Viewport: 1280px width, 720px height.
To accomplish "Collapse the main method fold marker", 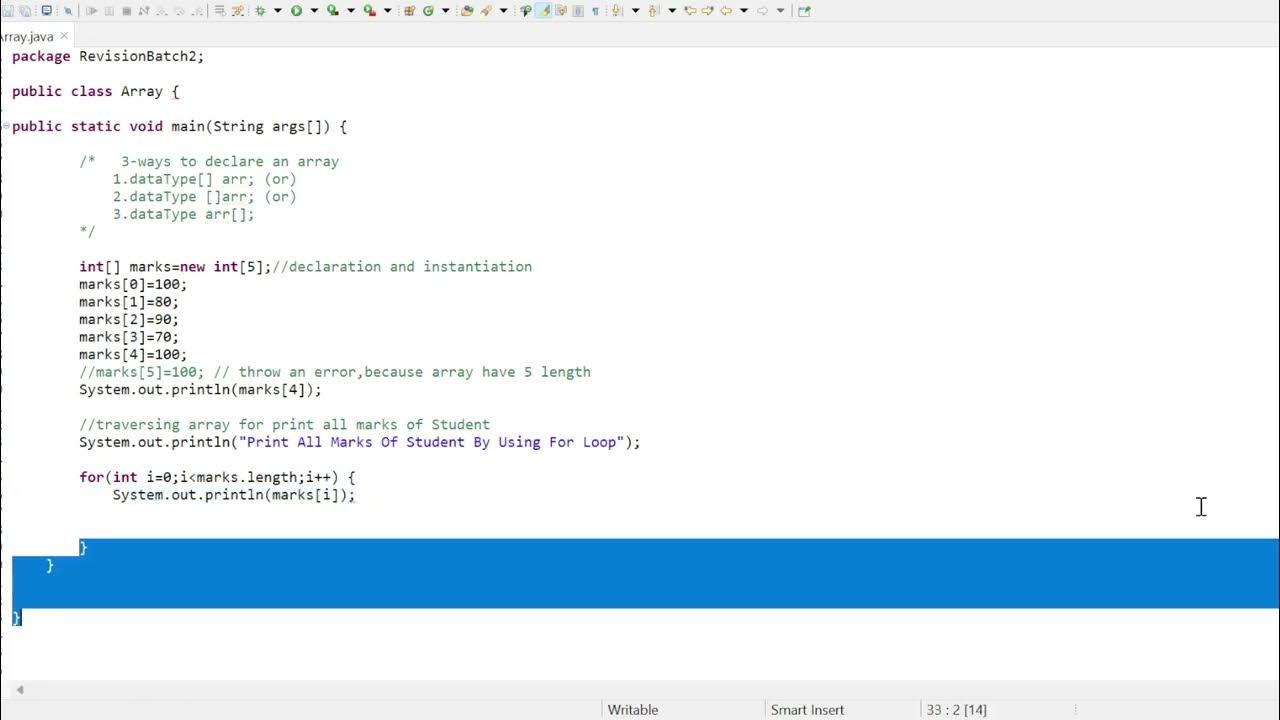I will click(5, 126).
